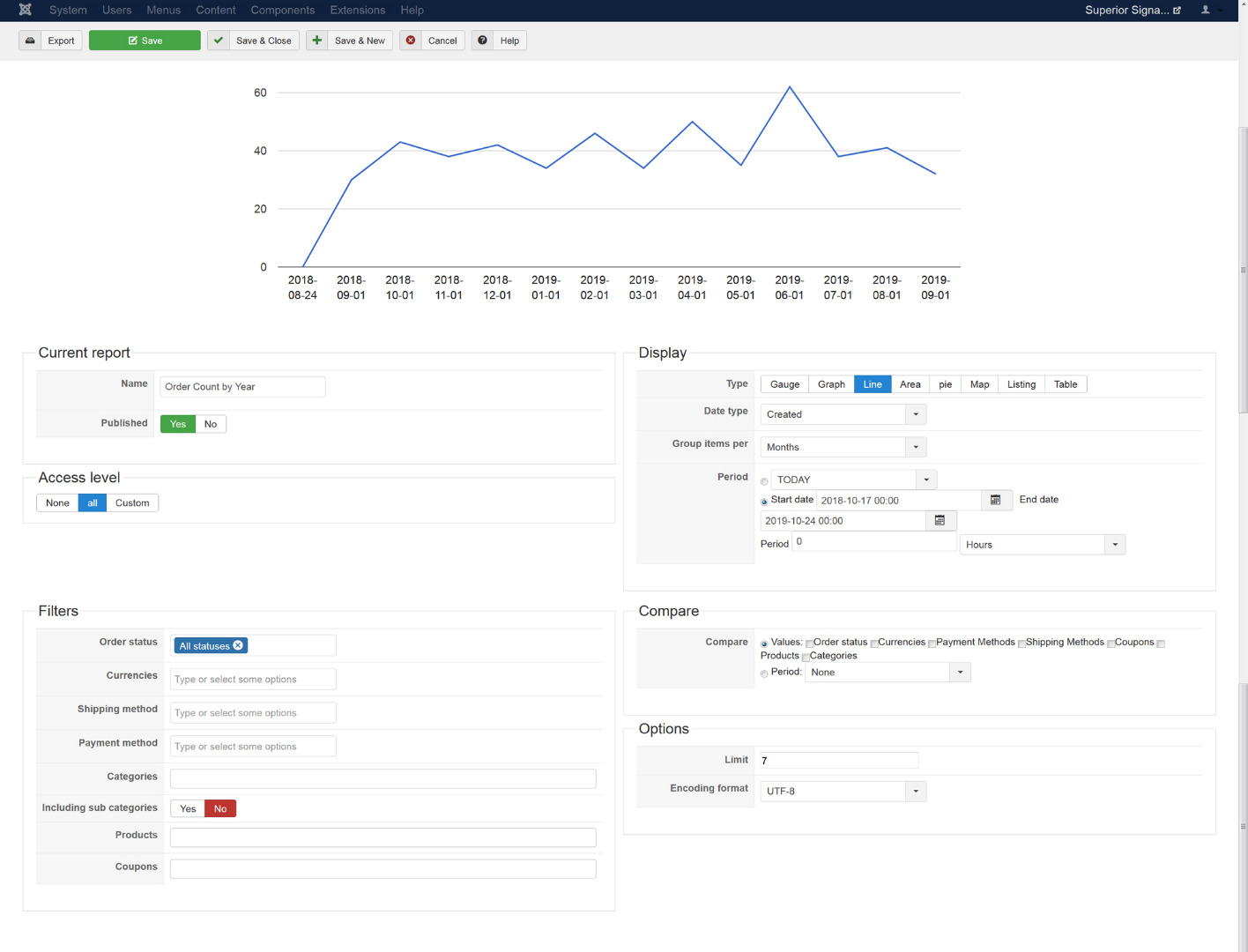Click the Period number field
Image resolution: width=1248 pixels, height=952 pixels.
point(874,541)
